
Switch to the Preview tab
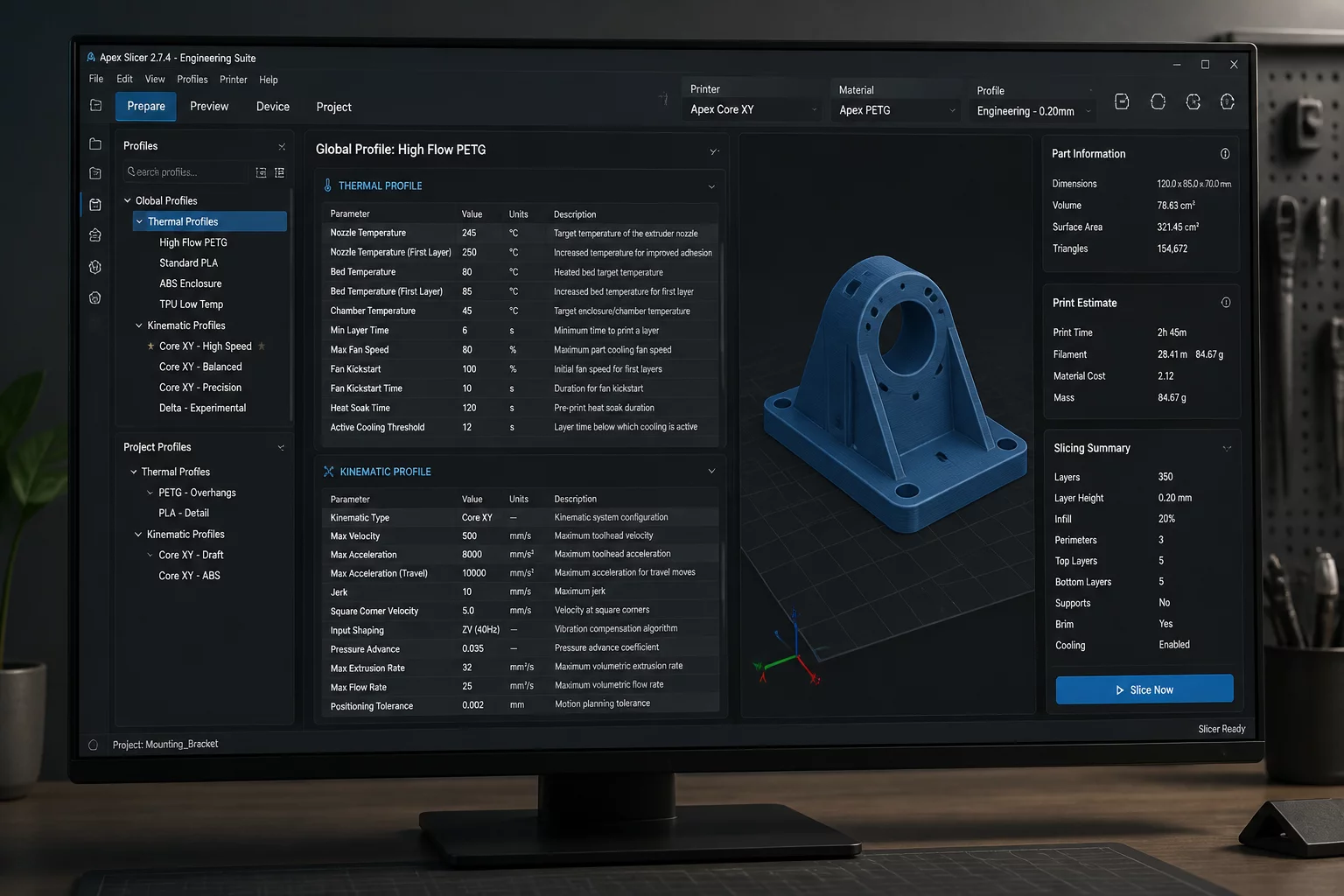click(209, 107)
